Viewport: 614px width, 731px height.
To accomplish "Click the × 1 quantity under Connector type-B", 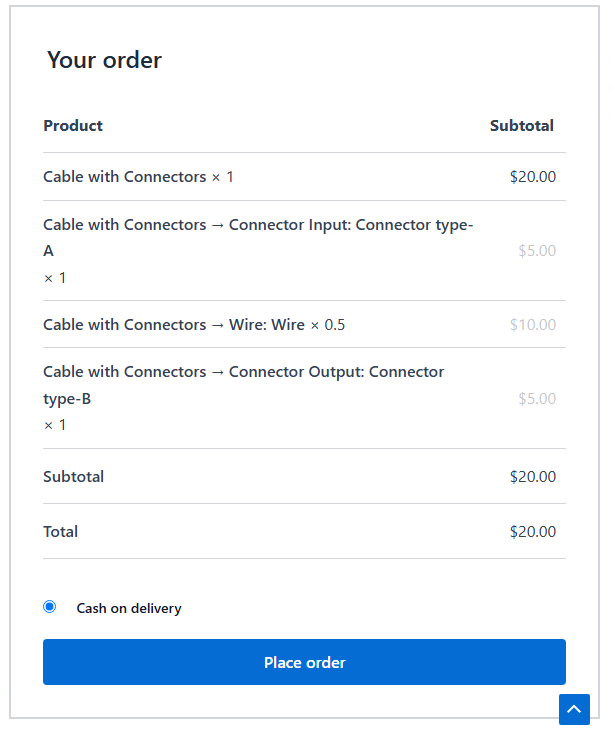I will tap(55, 425).
